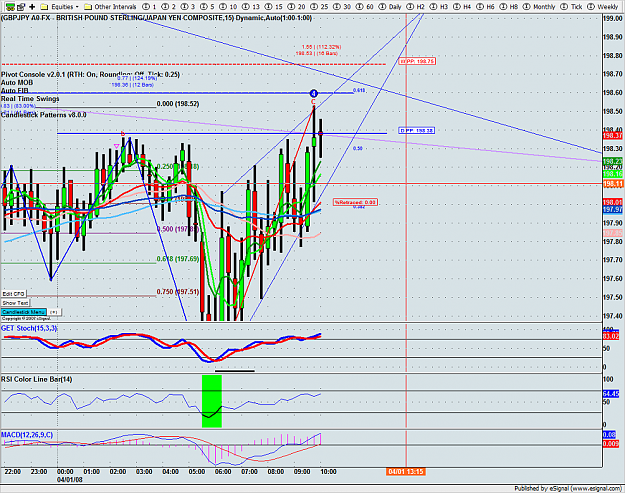Select the H8 interval button
The image size is (625, 493).
509,7
